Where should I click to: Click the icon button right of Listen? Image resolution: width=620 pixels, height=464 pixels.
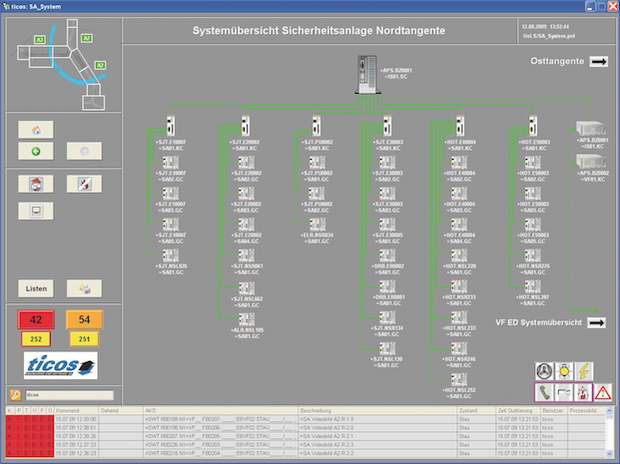(84, 289)
